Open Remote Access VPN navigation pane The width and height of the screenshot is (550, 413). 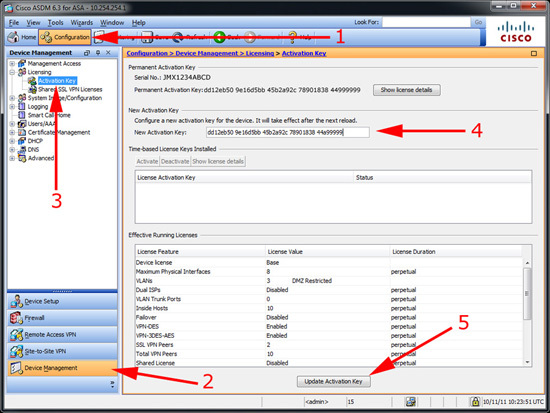click(62, 335)
